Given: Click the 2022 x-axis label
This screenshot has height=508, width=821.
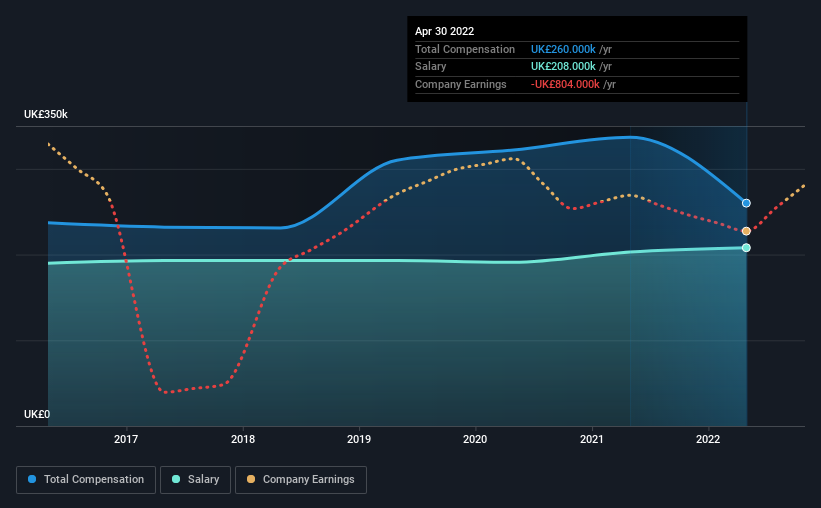Looking at the screenshot, I should 708,439.
